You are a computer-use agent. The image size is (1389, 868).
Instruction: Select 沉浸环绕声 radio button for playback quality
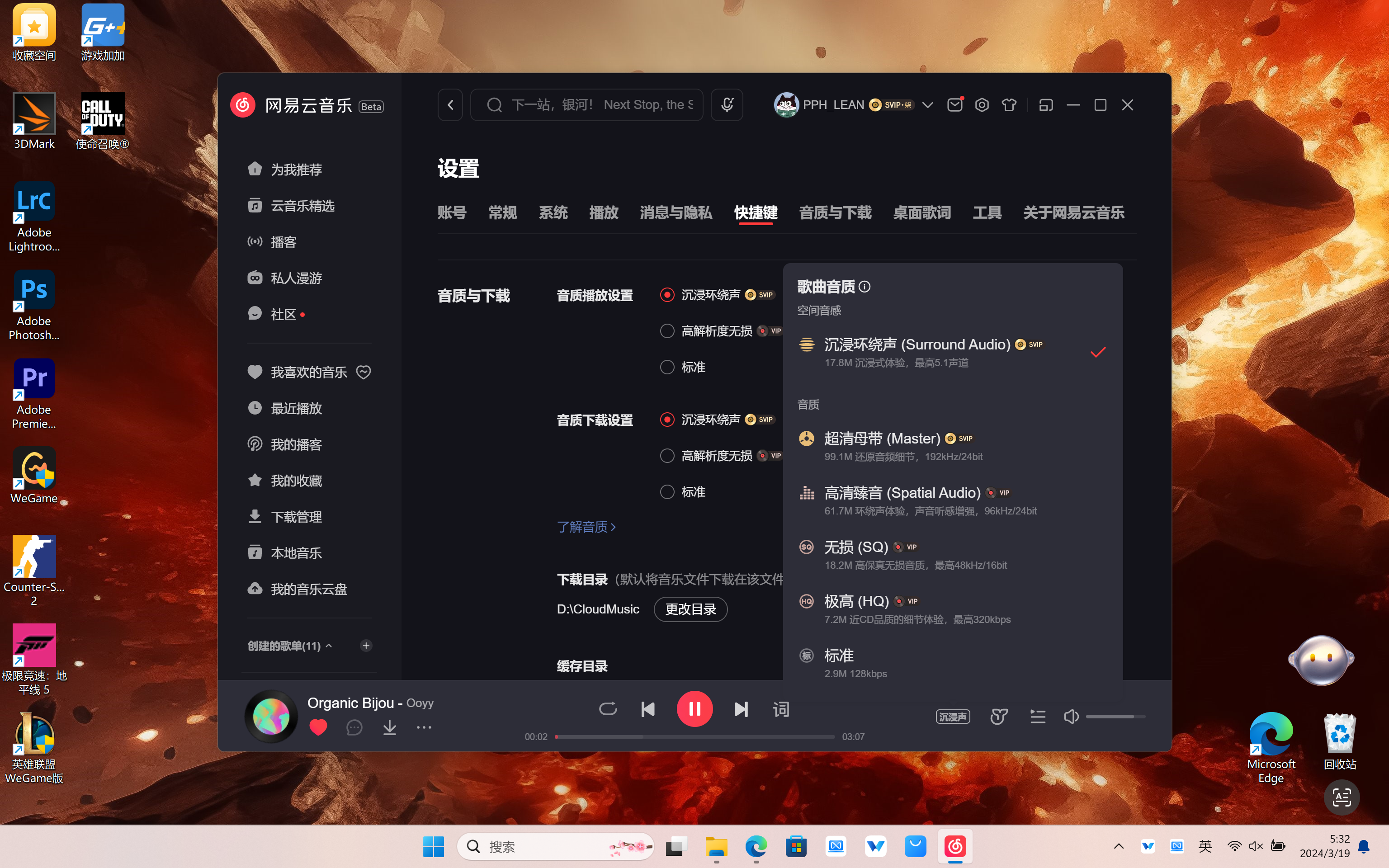click(x=667, y=294)
